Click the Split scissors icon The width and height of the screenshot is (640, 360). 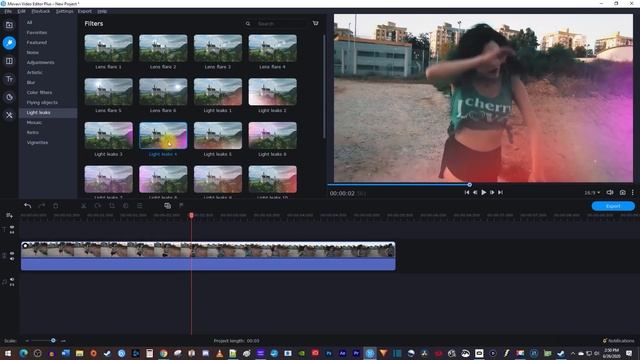pos(84,206)
